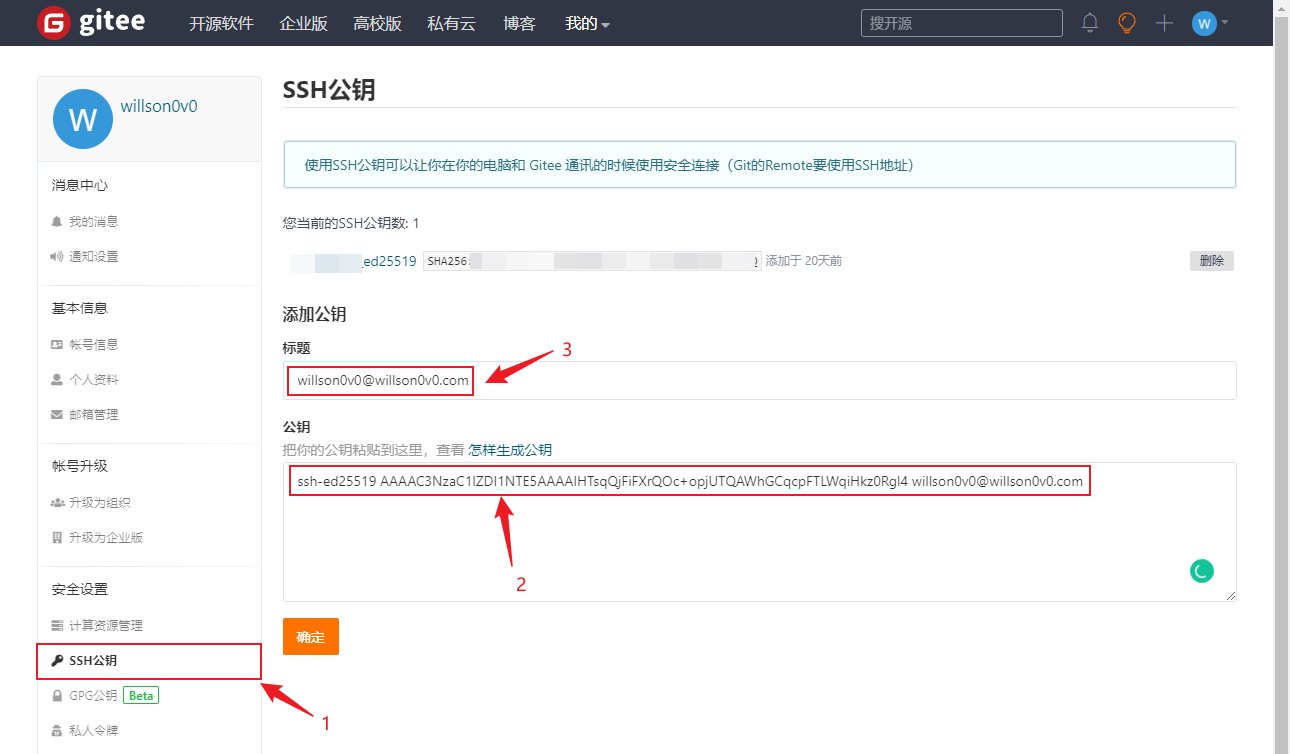Viewport: 1290px width, 754px height.
Task: Open GPG公钥 Beta page
Action: click(93, 695)
